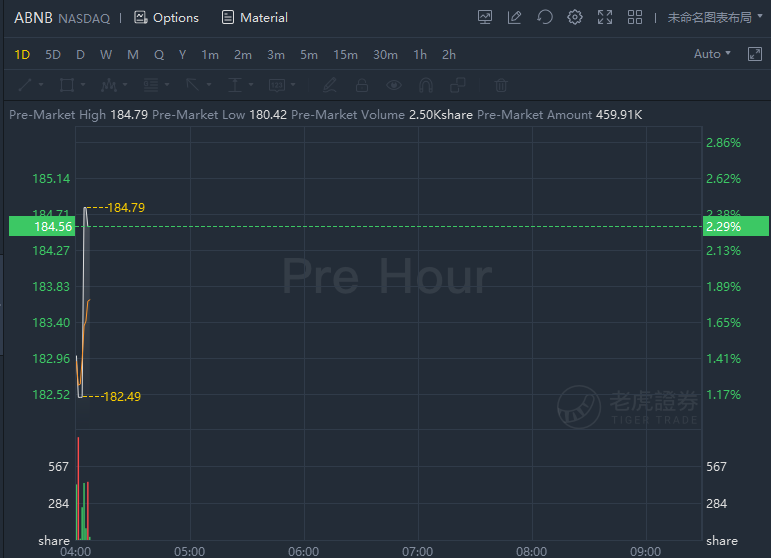Toggle fullscreen with the four-arrows icon
This screenshot has width=771, height=558.
[605, 17]
